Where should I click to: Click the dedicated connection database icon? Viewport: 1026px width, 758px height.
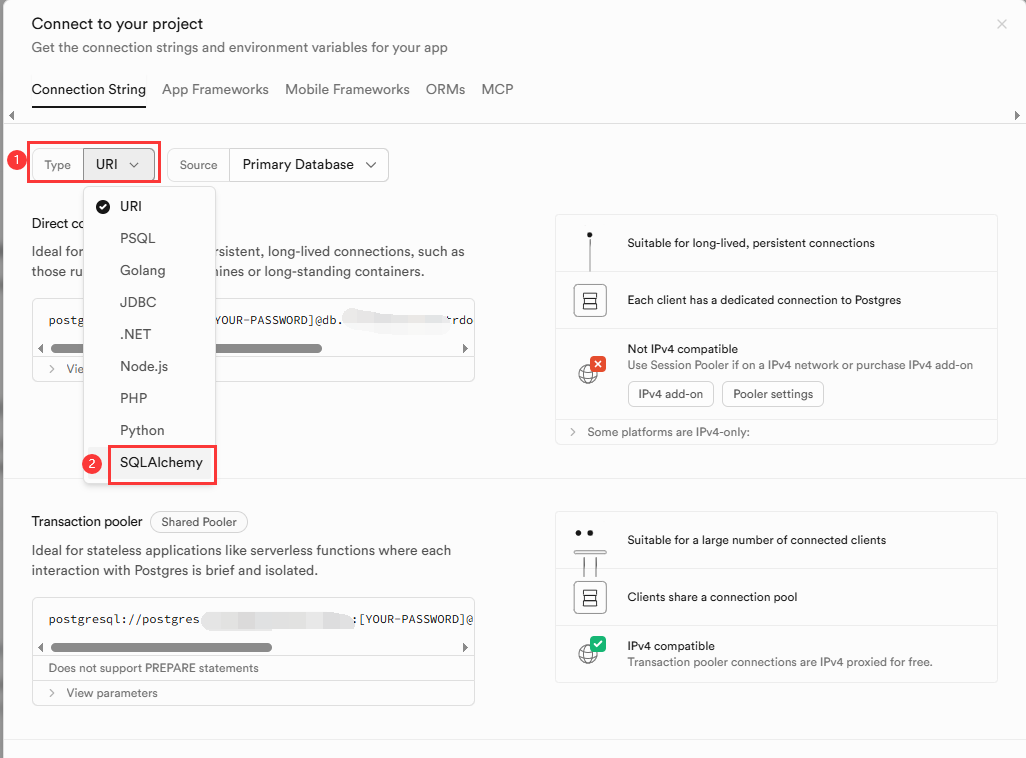(590, 300)
